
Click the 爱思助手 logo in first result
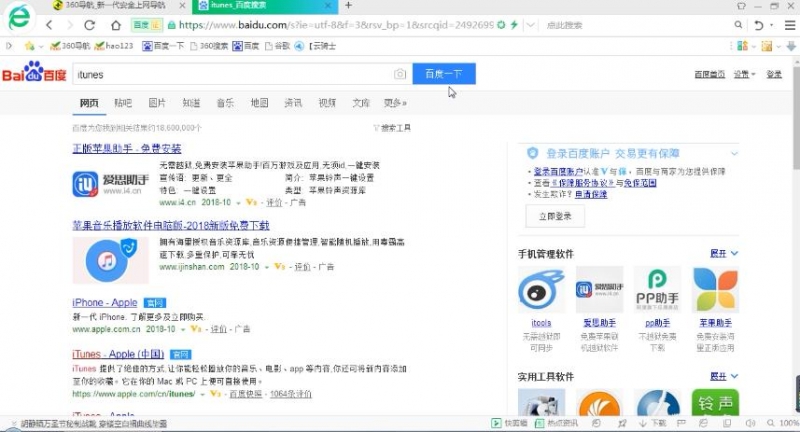(x=110, y=184)
